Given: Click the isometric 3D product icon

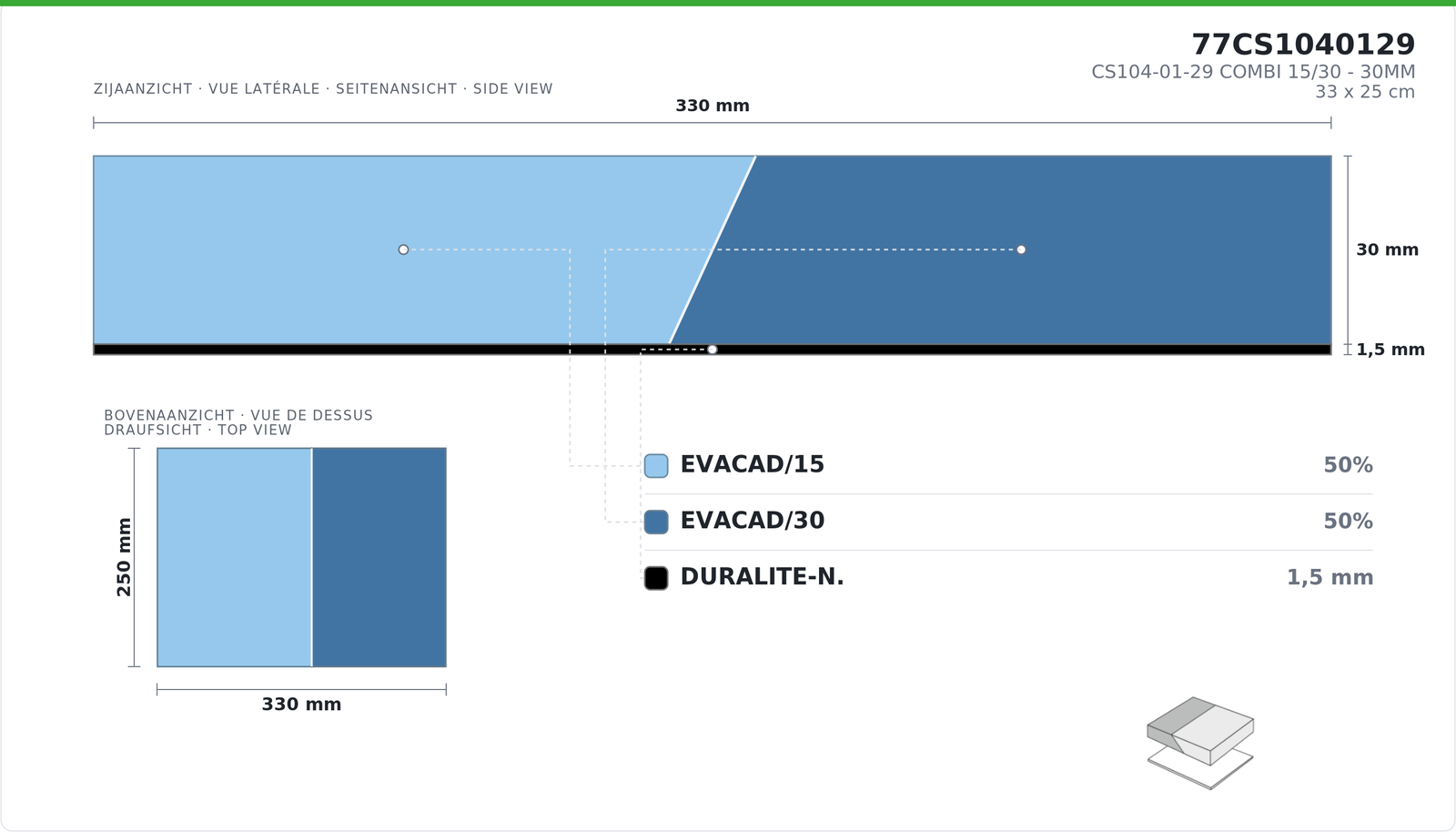Looking at the screenshot, I should coord(1200,743).
